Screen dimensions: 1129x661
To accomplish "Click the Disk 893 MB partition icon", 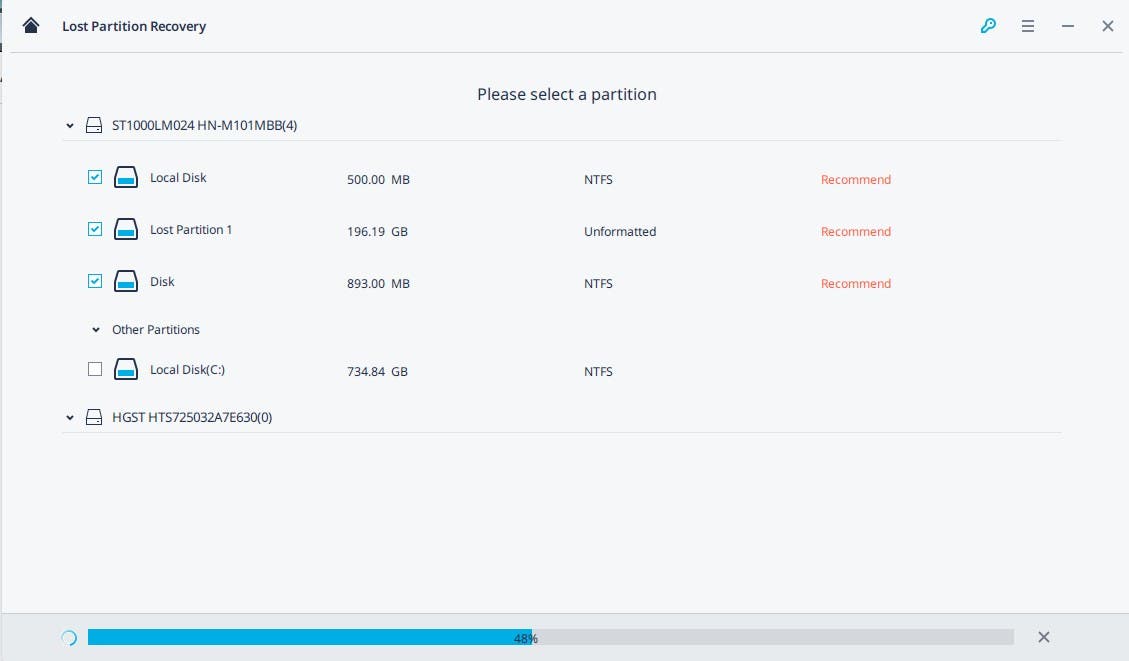I will [126, 281].
